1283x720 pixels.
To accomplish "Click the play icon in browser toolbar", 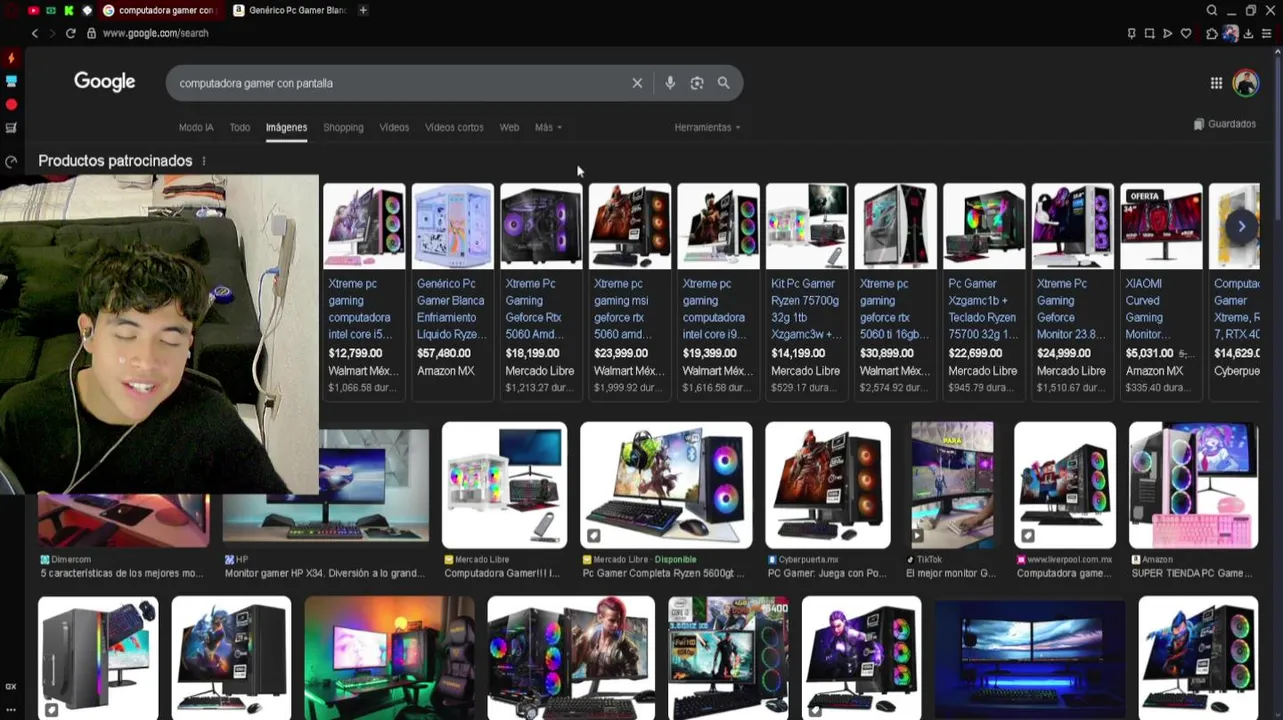I will click(x=1167, y=33).
